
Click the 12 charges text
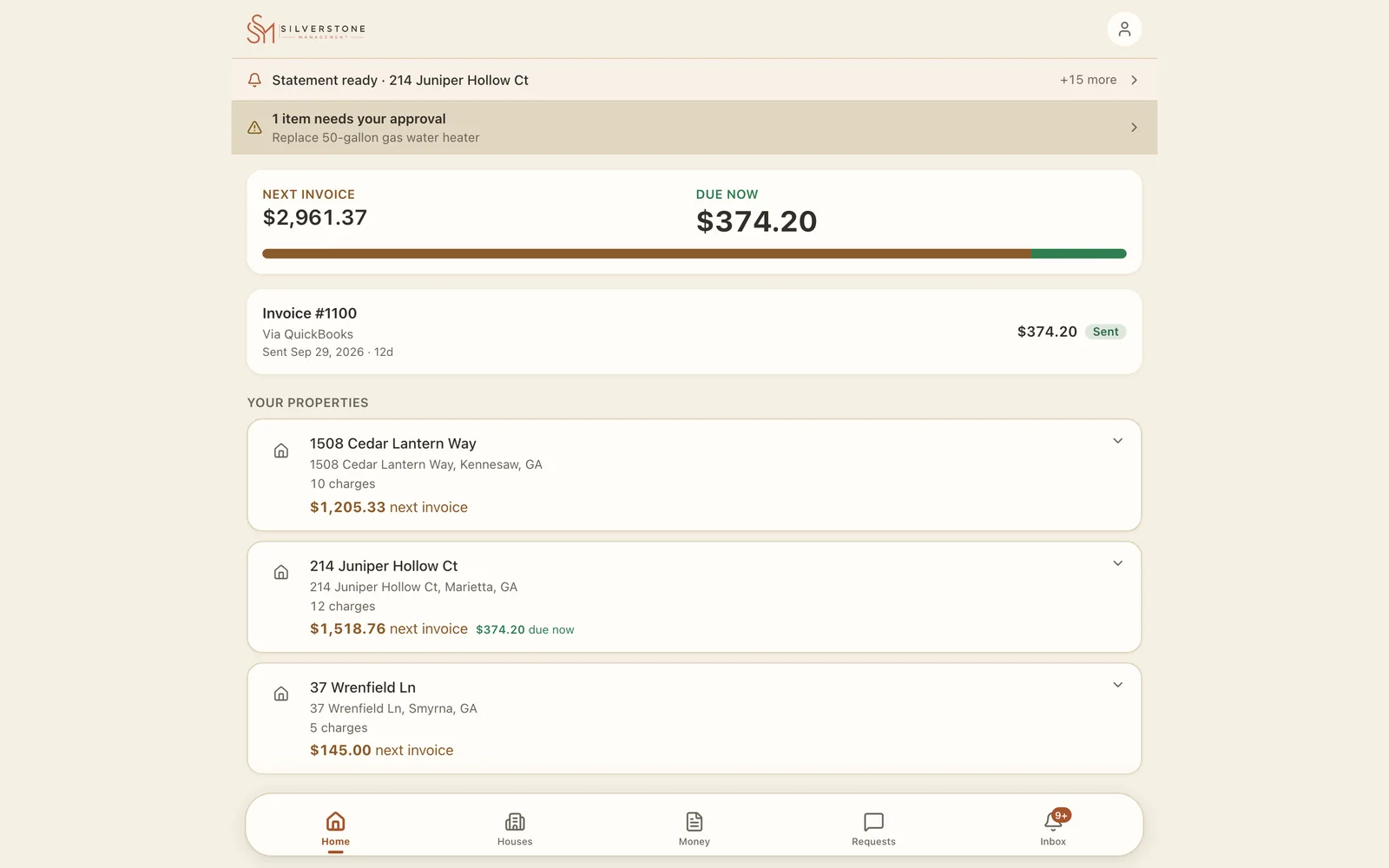point(343,606)
